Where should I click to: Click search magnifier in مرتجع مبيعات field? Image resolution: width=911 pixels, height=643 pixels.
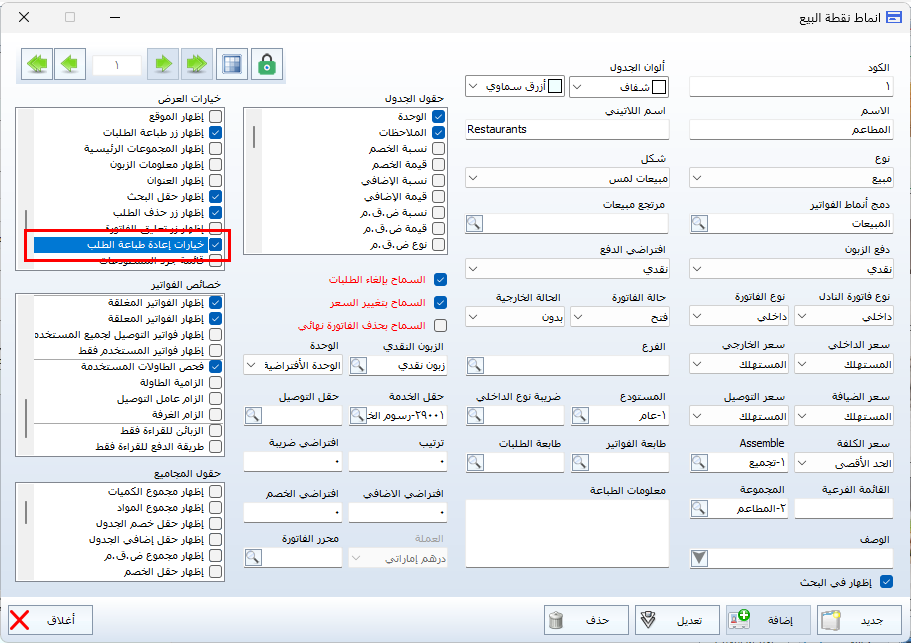(476, 223)
